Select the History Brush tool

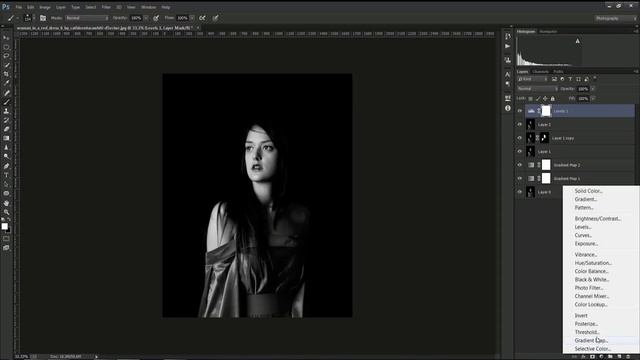coord(6,120)
